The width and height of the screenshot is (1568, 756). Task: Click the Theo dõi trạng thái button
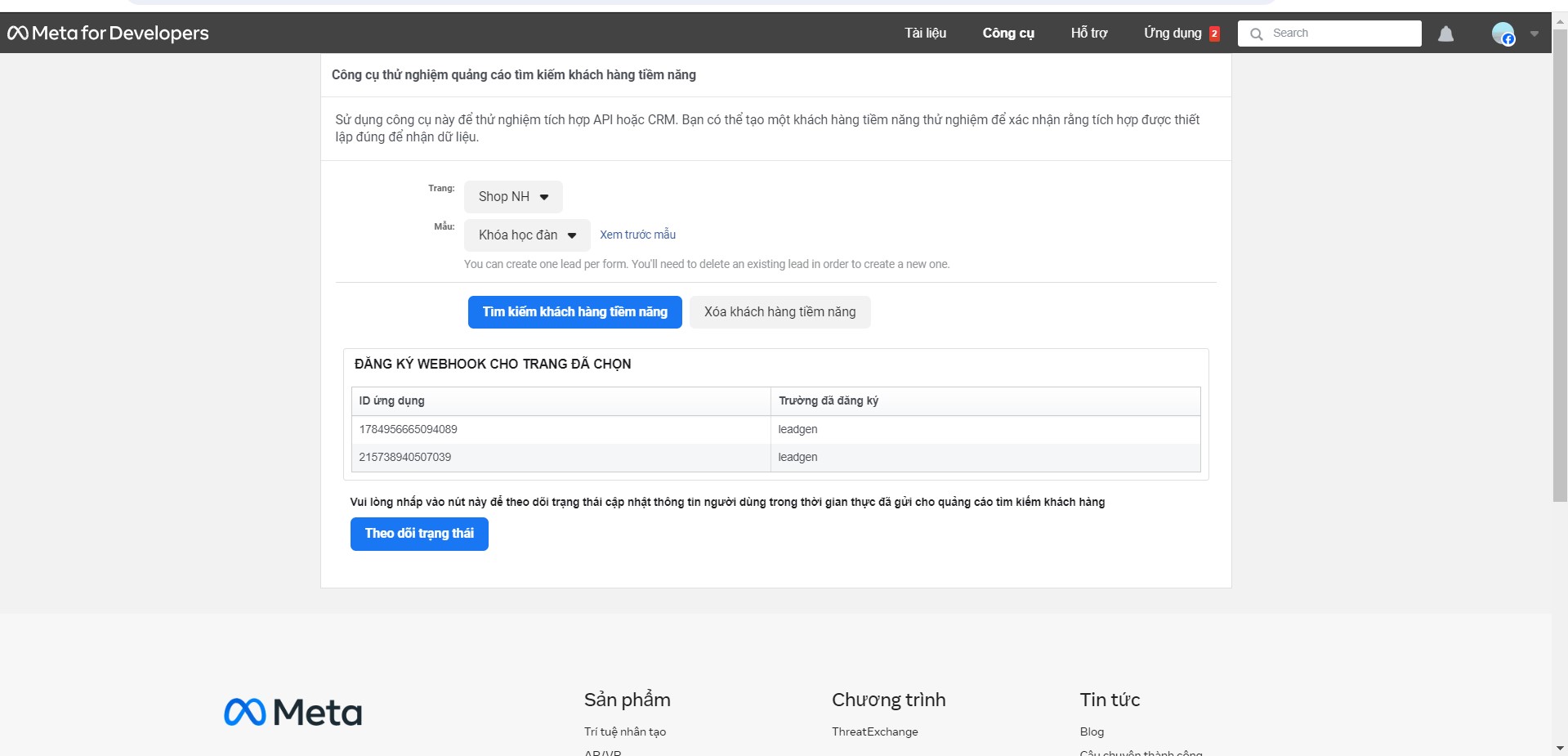click(x=419, y=534)
